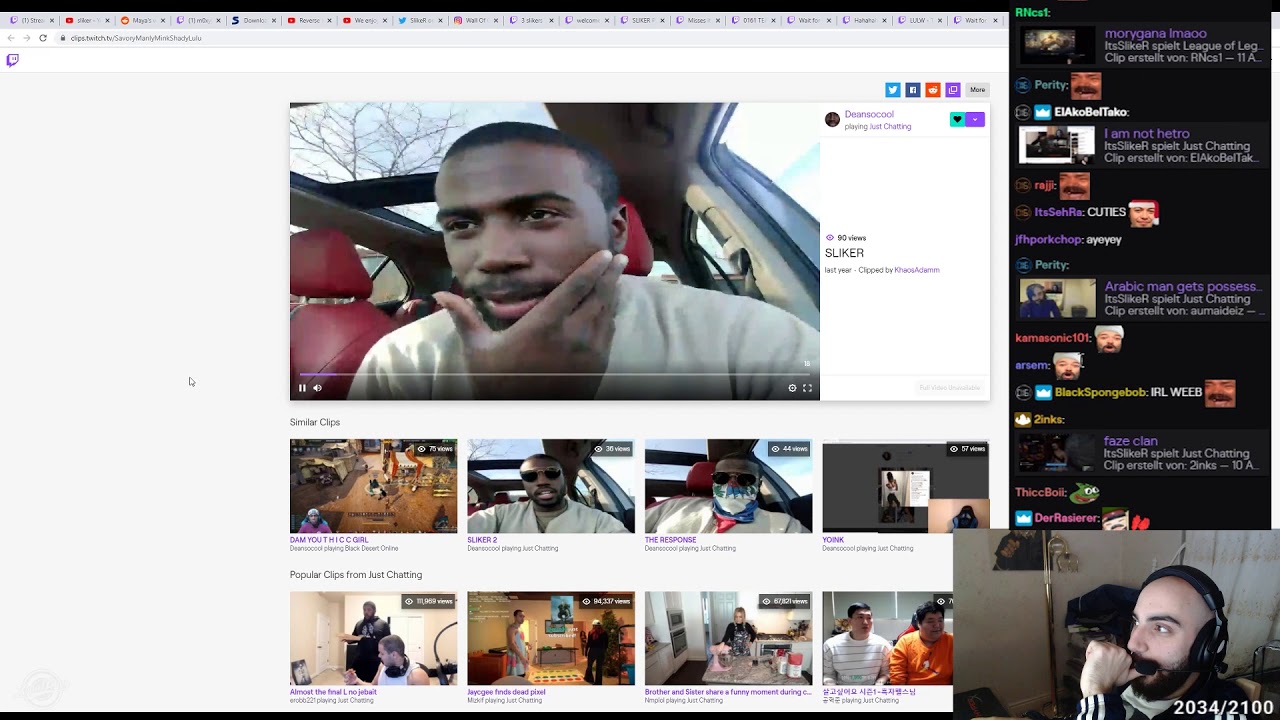Open the Korean-titled clip with two men
The width and height of the screenshot is (1280, 720).
(x=887, y=638)
